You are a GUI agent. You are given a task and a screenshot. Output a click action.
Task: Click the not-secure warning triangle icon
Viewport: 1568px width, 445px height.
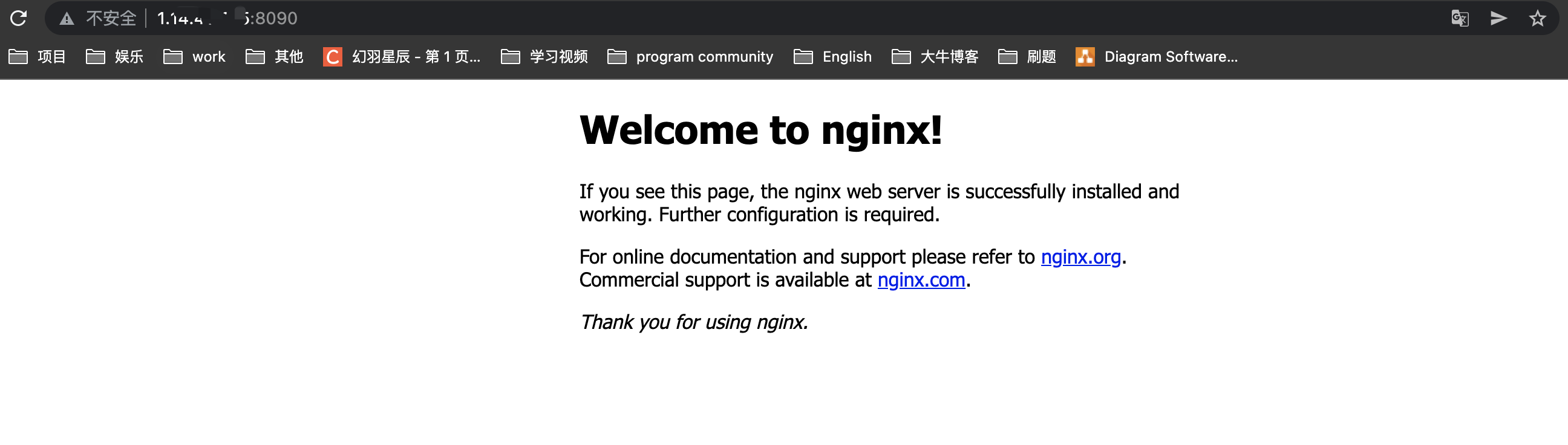pos(67,19)
